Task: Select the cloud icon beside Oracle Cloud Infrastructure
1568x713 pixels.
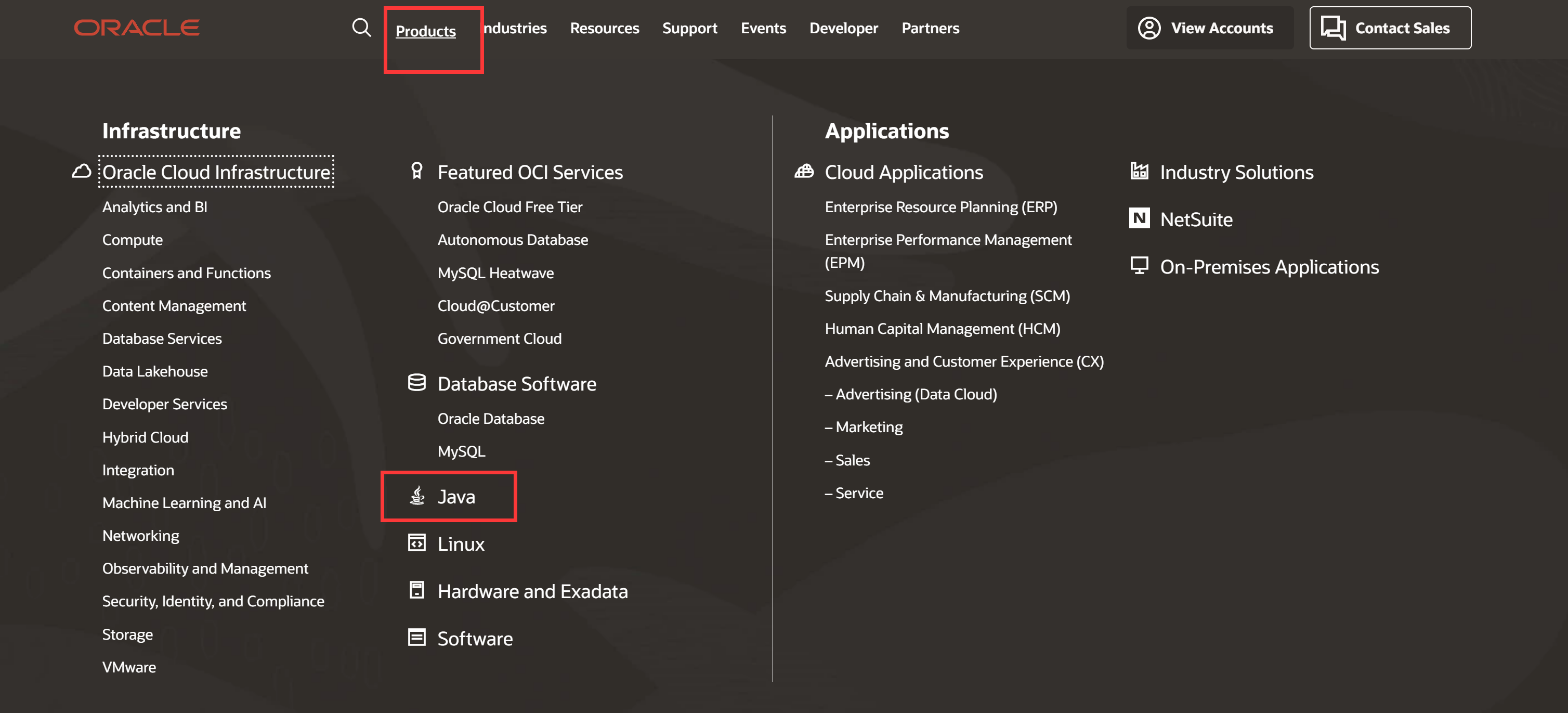Action: click(82, 171)
